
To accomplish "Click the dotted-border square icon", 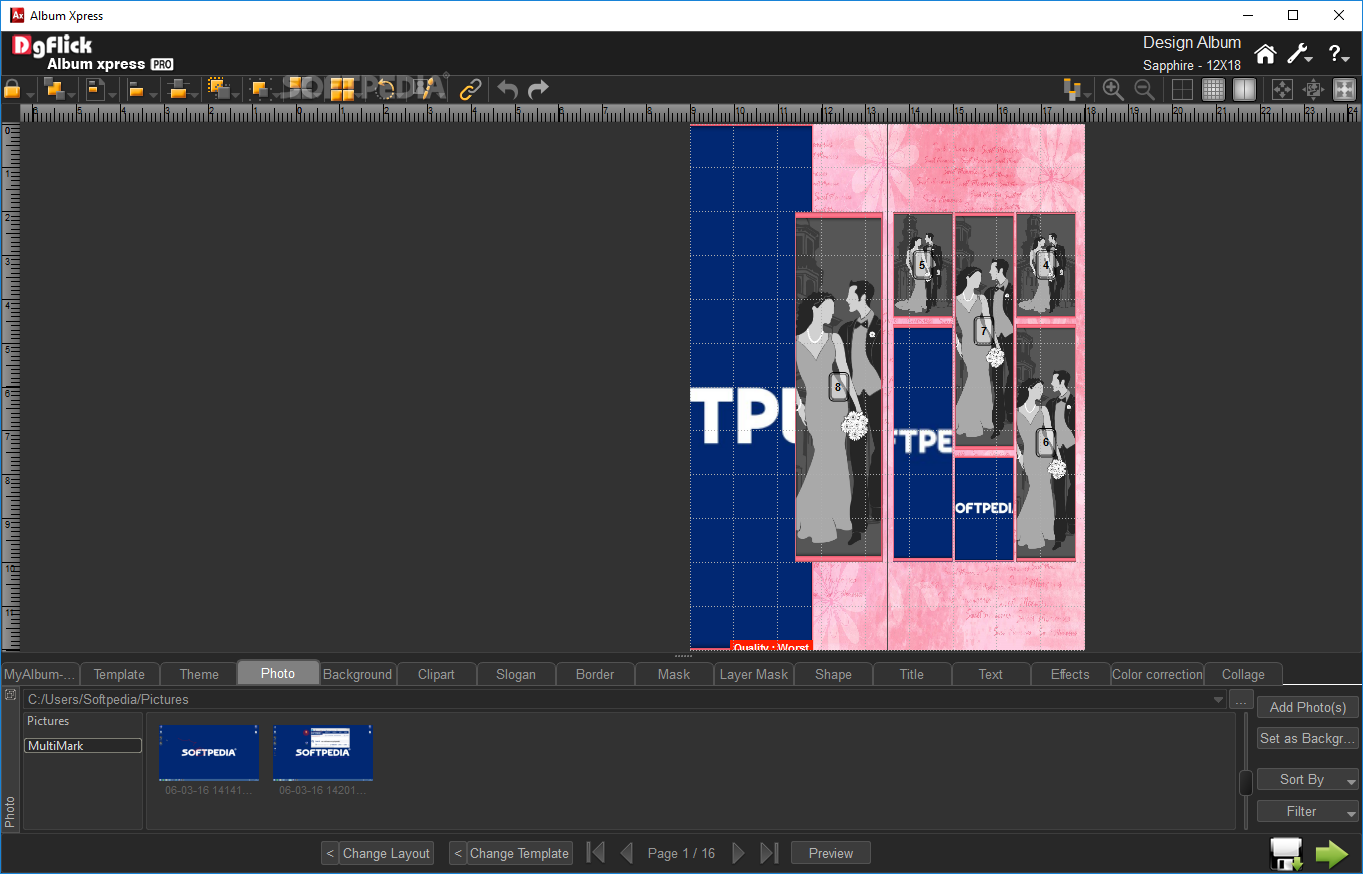I will 261,89.
